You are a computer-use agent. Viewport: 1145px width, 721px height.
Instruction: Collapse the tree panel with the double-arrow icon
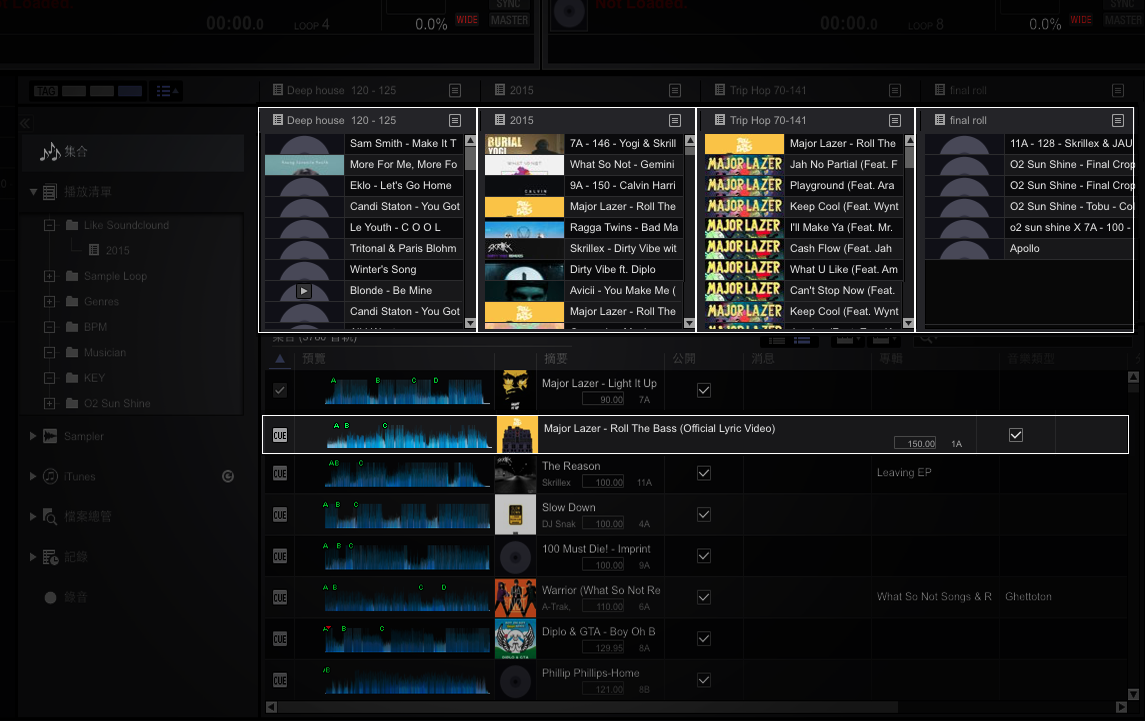(25, 123)
